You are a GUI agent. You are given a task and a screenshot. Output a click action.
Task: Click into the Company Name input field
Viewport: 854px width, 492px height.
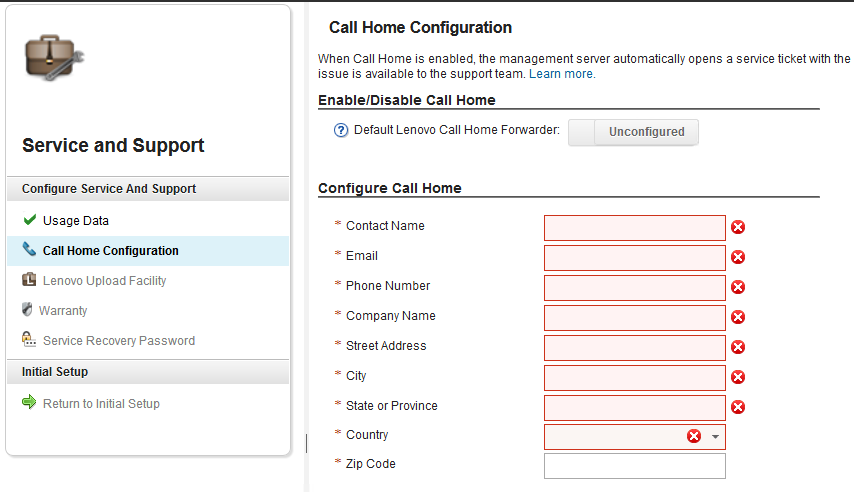[x=635, y=318]
